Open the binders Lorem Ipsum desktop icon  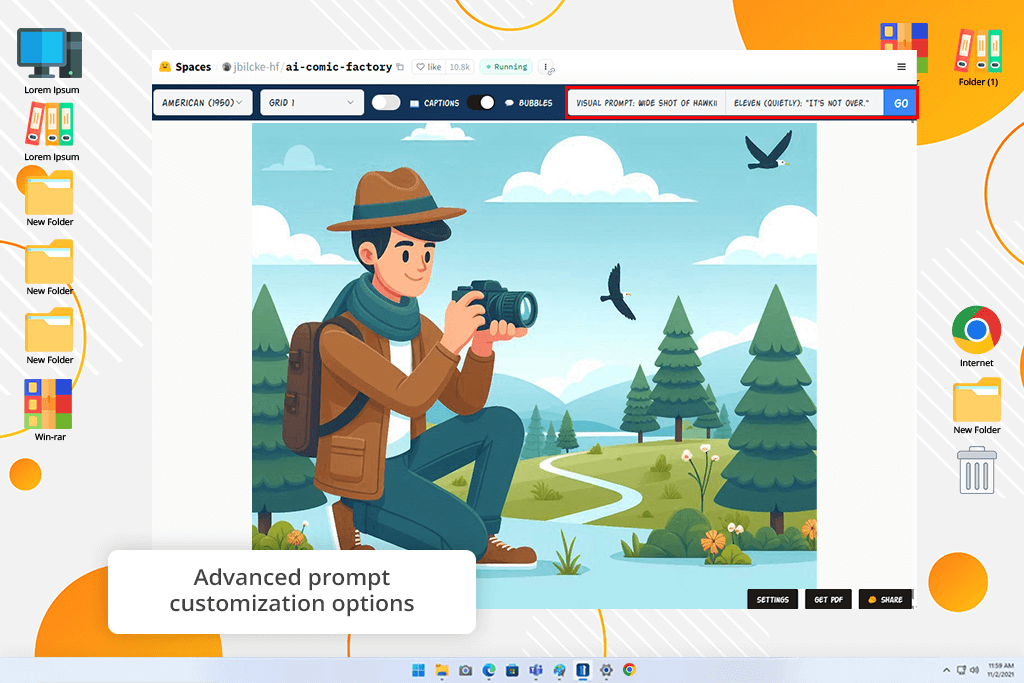pyautogui.click(x=51, y=132)
